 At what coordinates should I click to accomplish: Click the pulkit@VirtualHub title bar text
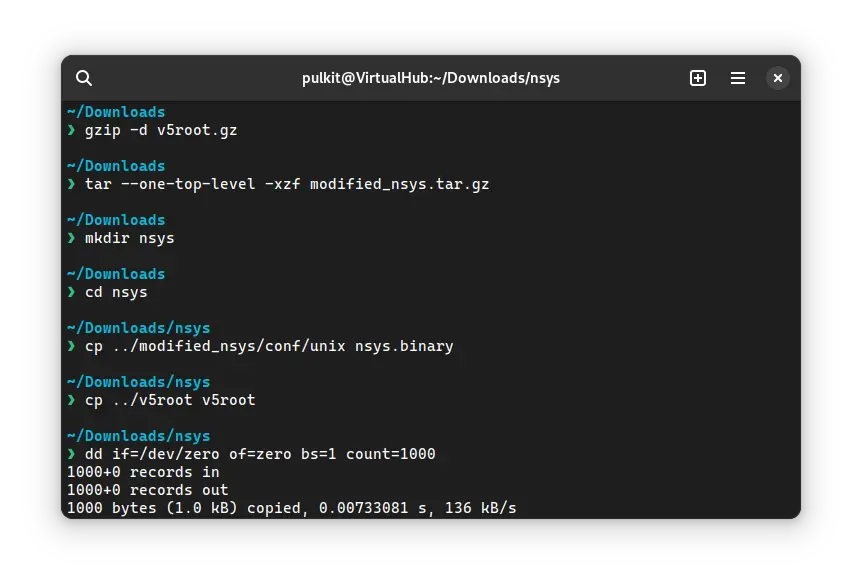(430, 77)
